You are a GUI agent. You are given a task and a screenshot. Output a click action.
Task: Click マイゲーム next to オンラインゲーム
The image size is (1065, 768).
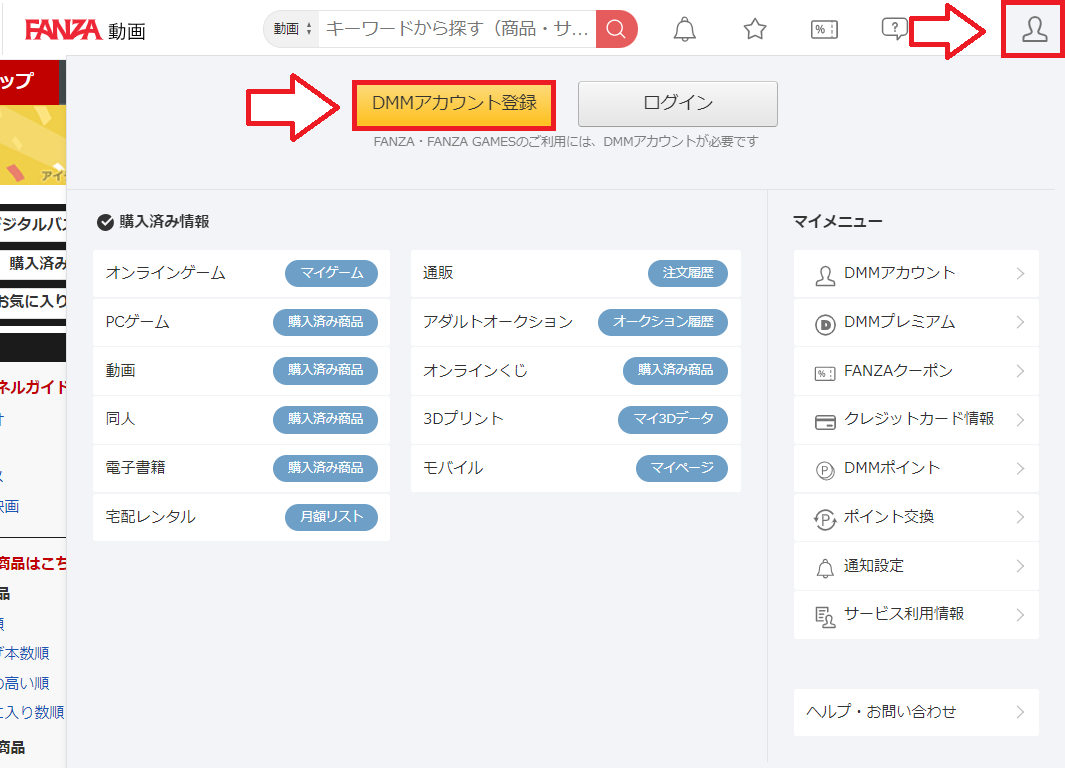[x=331, y=273]
